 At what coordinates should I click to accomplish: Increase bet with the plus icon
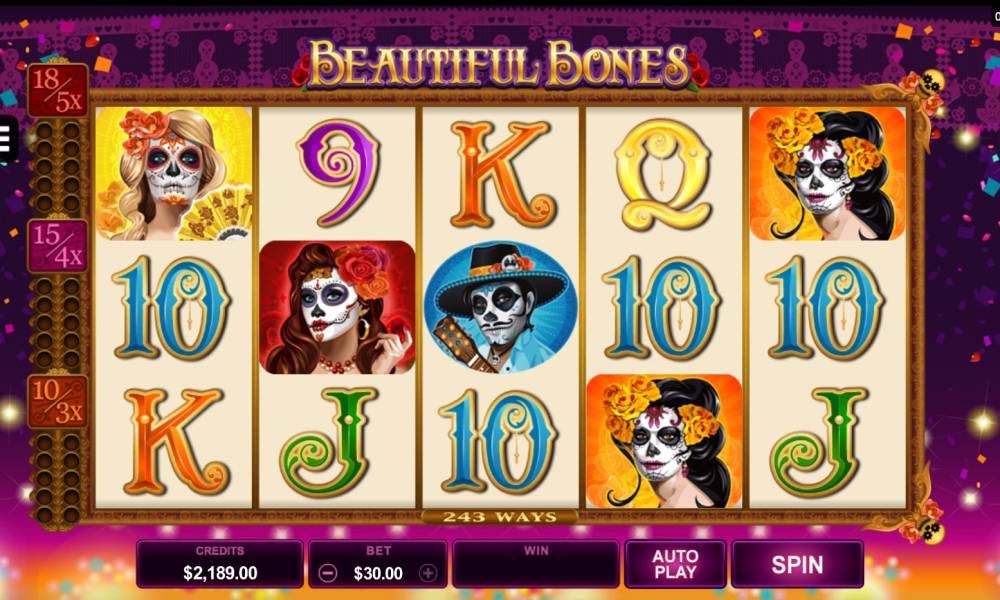point(428,573)
